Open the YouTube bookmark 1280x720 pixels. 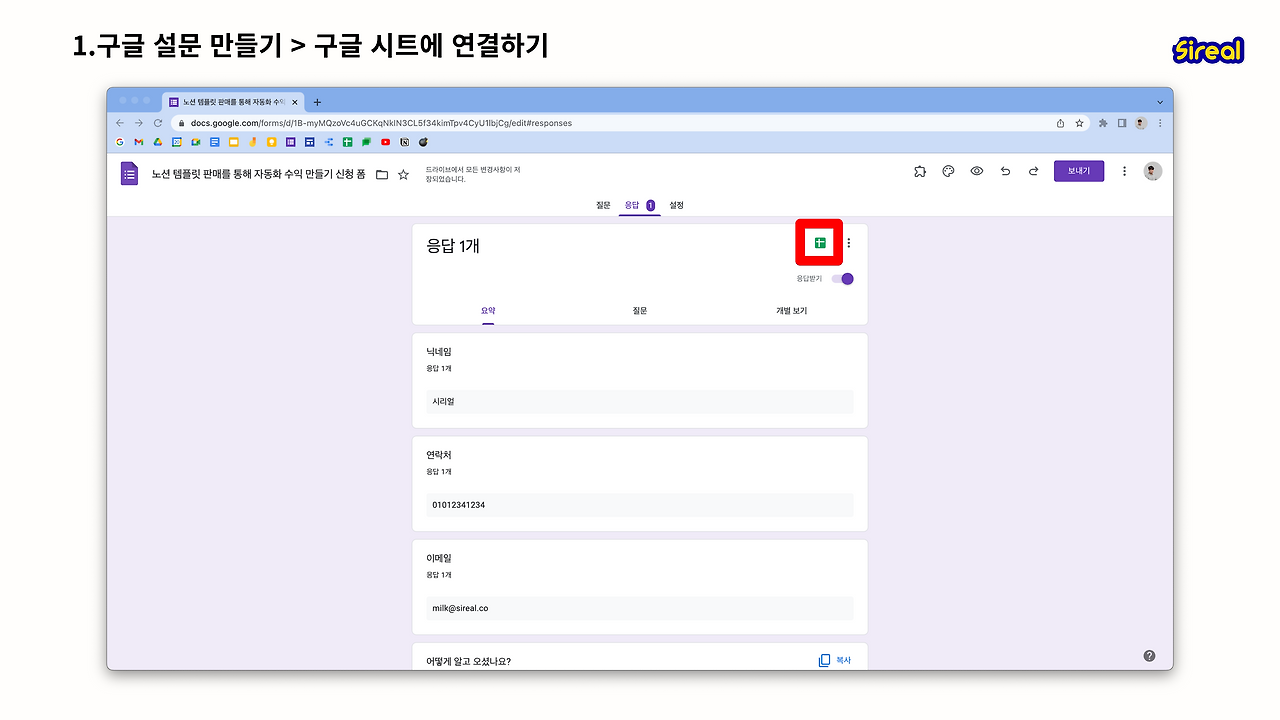(386, 142)
